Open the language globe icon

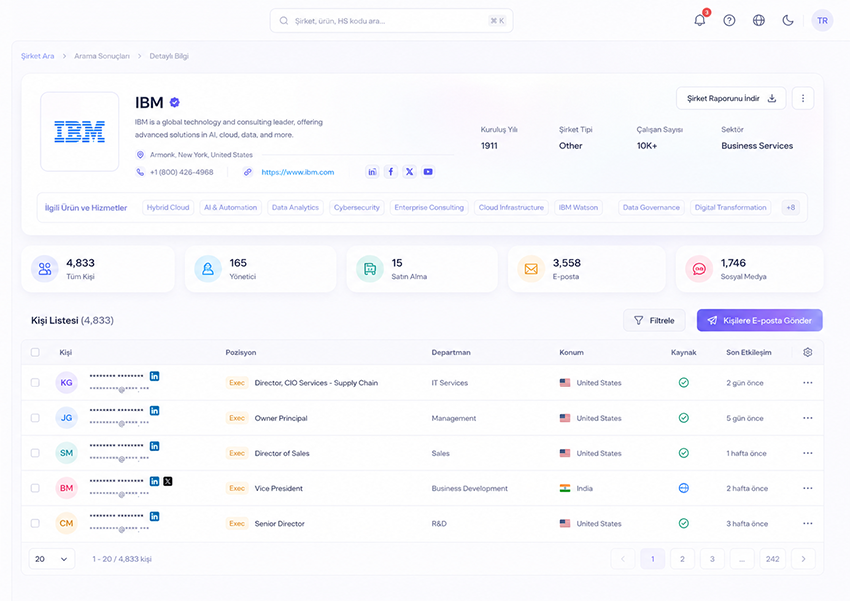point(758,21)
